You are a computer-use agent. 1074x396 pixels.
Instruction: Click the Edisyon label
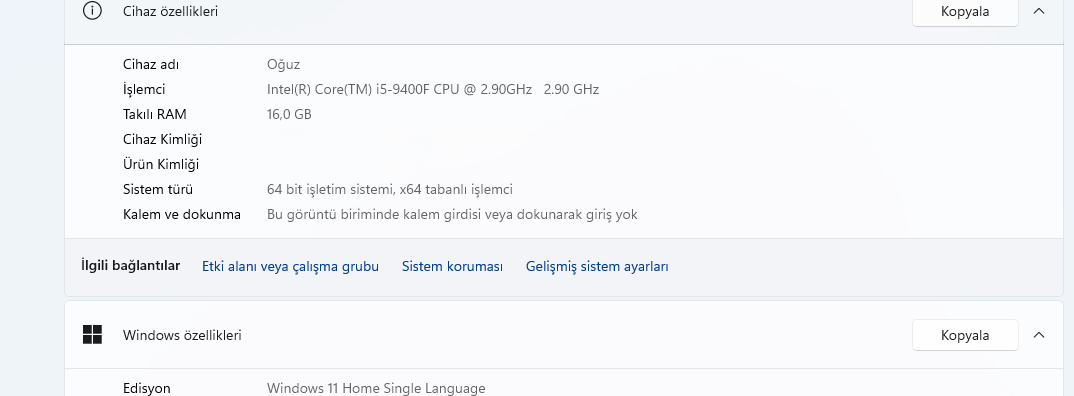(147, 388)
